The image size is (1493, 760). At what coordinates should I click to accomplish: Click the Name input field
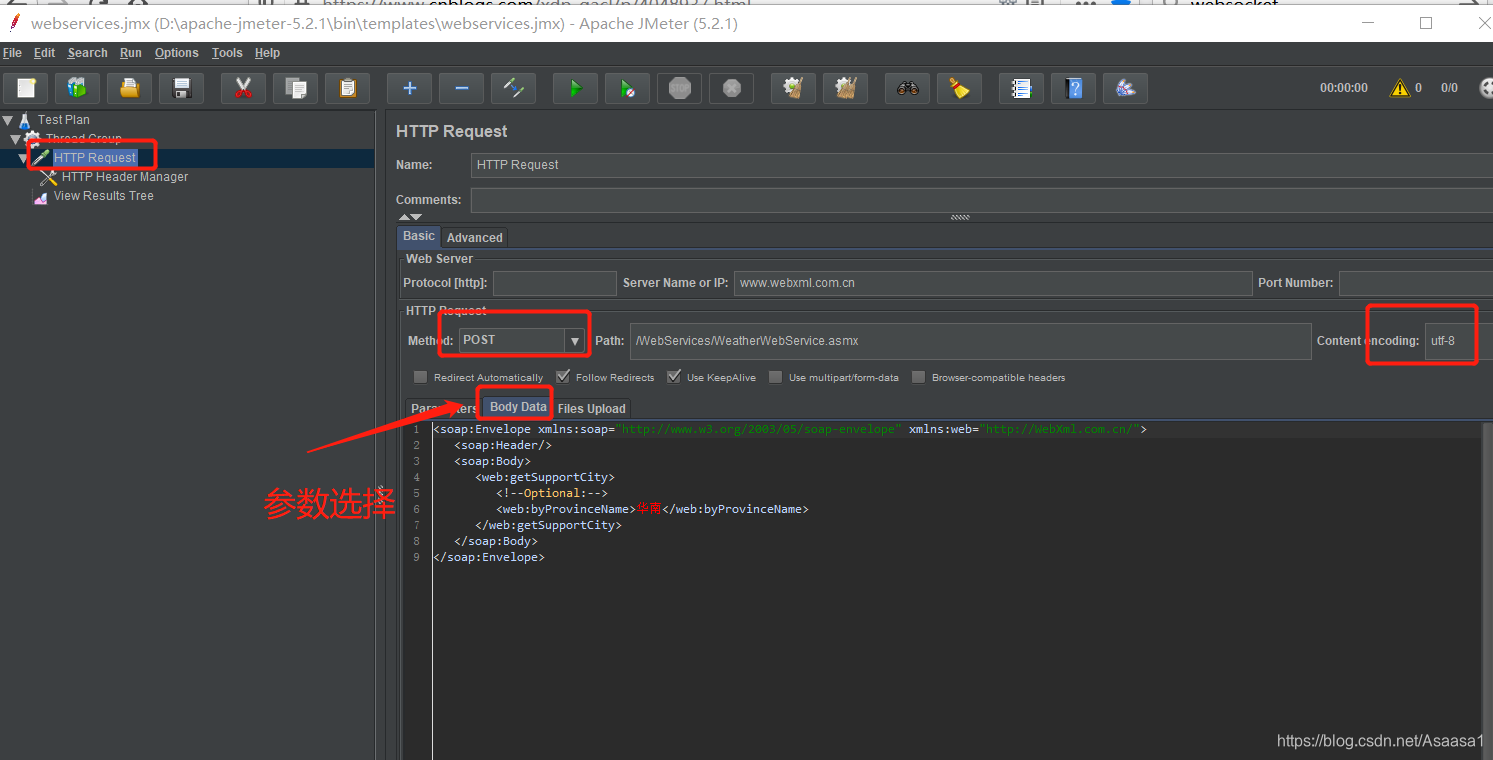click(x=981, y=165)
